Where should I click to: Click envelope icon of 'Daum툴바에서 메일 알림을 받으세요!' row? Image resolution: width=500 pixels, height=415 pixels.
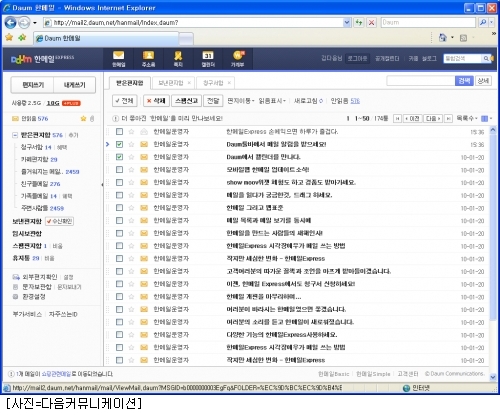tap(144, 144)
